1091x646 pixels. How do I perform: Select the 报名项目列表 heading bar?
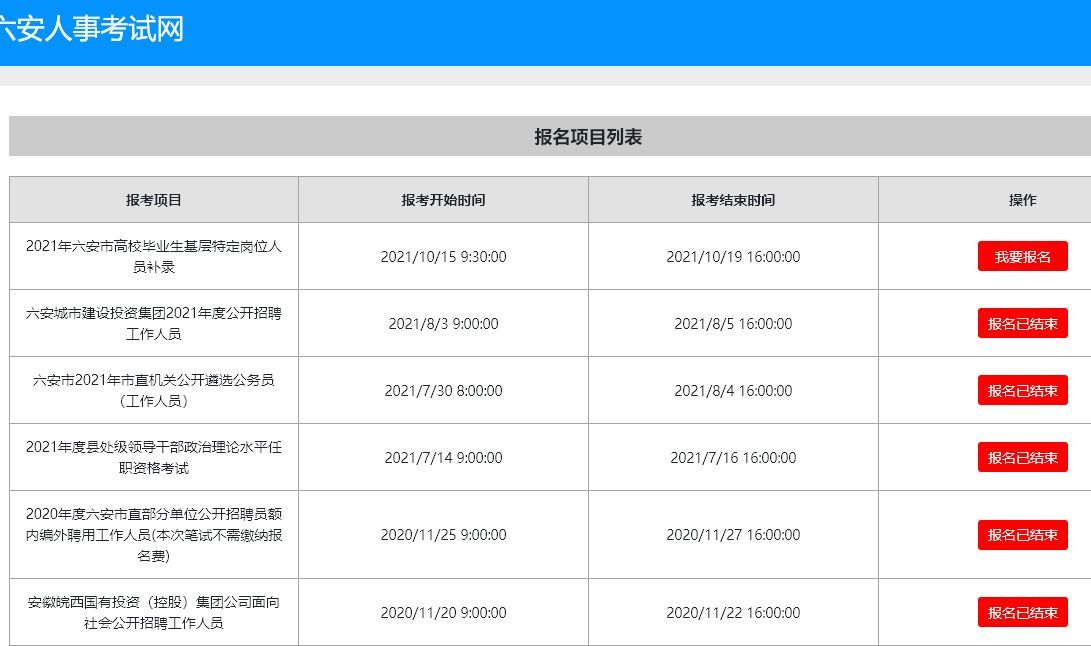[588, 137]
